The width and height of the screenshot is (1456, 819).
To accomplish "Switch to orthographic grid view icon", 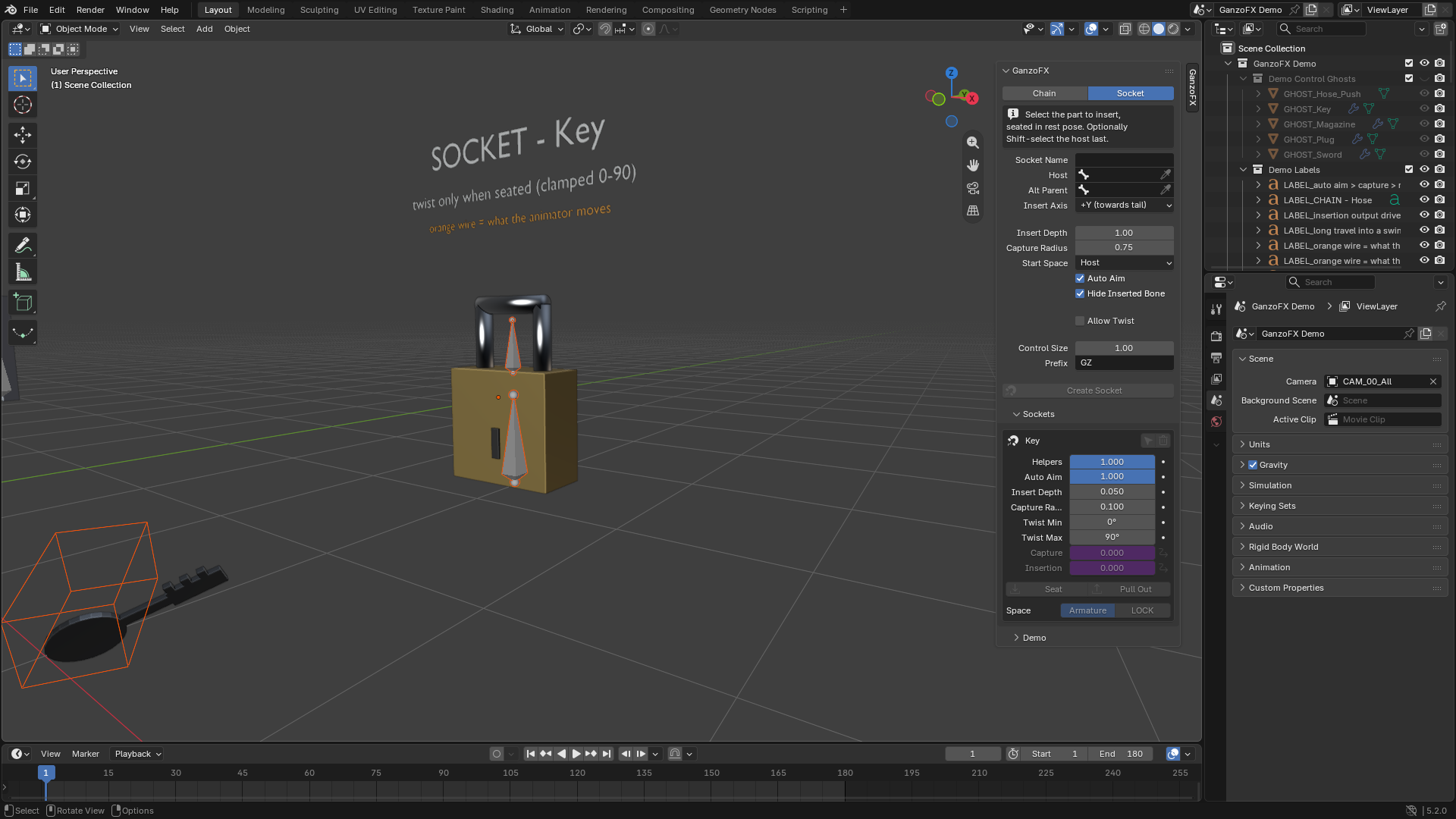I will click(x=973, y=211).
